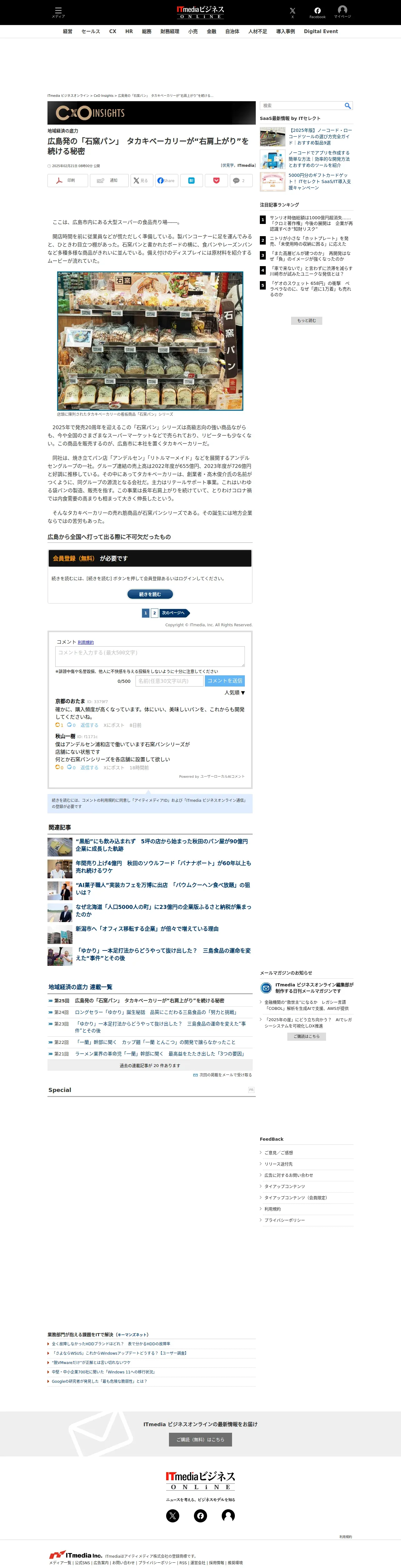
Task: Click Xにポスト on the 秋山一樹 comment
Action: point(114,767)
